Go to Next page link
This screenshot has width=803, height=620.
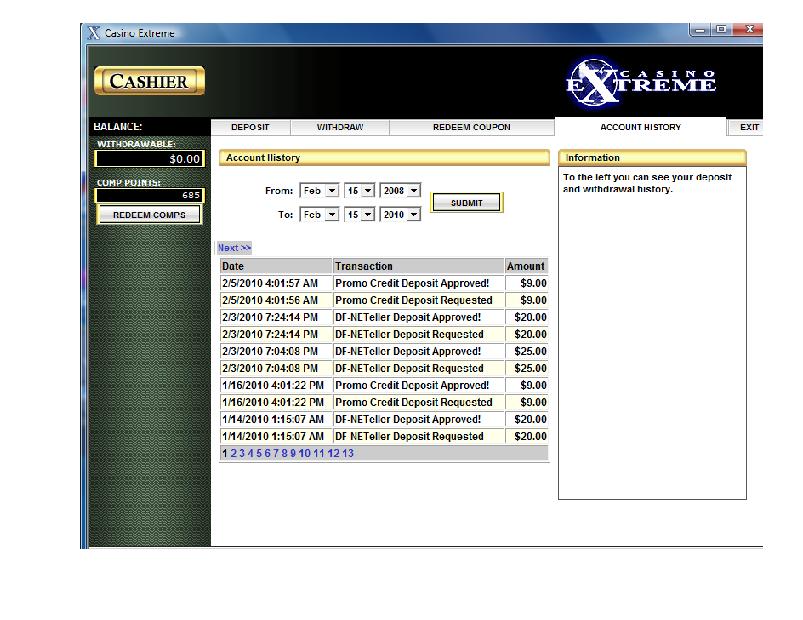point(234,248)
